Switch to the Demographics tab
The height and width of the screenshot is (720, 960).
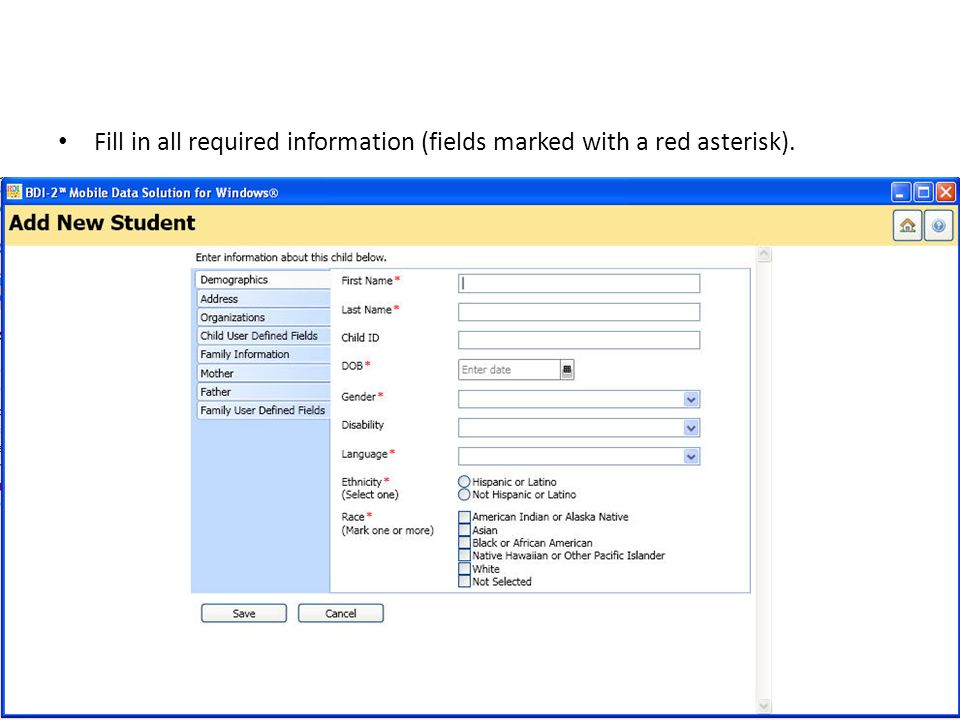tap(263, 279)
